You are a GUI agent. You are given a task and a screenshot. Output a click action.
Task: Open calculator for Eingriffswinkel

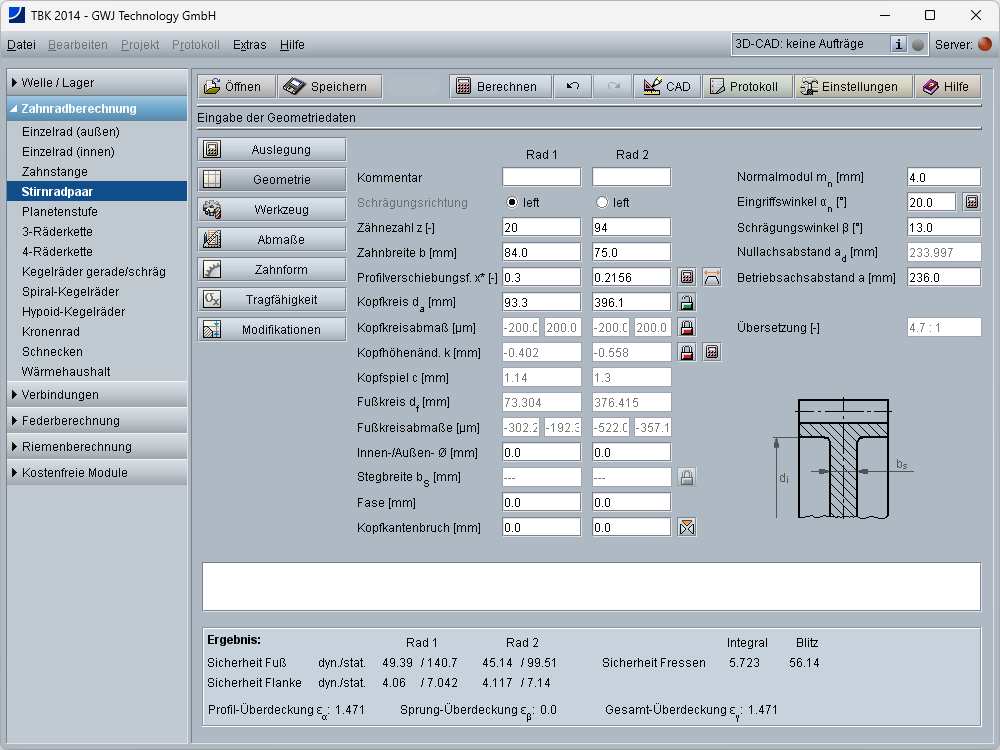pyautogui.click(x=971, y=202)
